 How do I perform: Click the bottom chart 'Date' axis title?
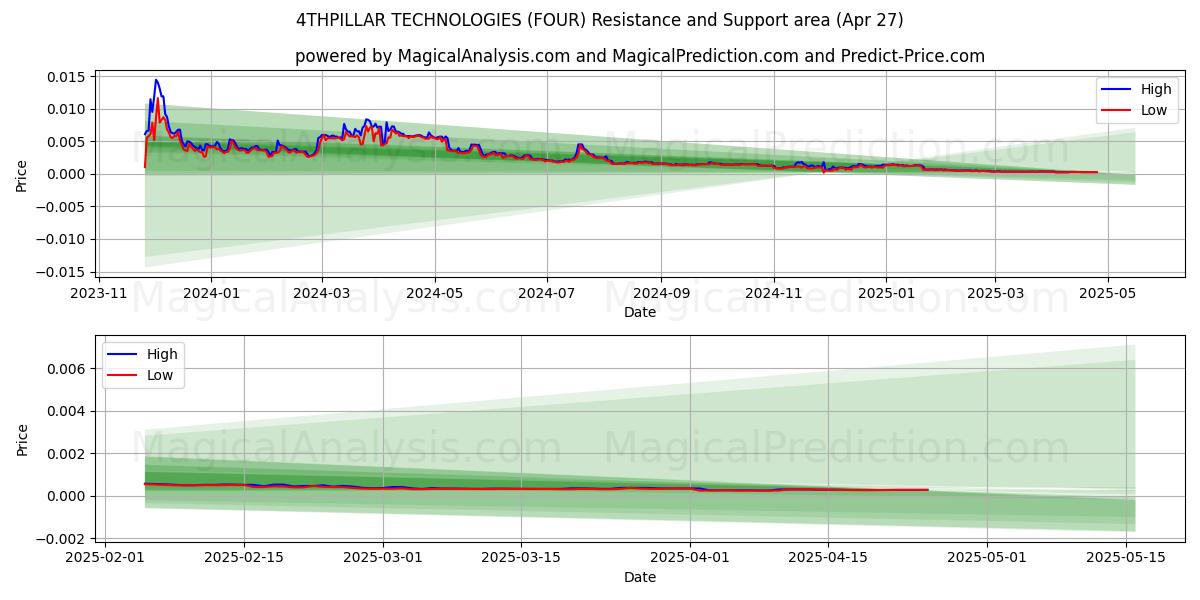(640, 577)
